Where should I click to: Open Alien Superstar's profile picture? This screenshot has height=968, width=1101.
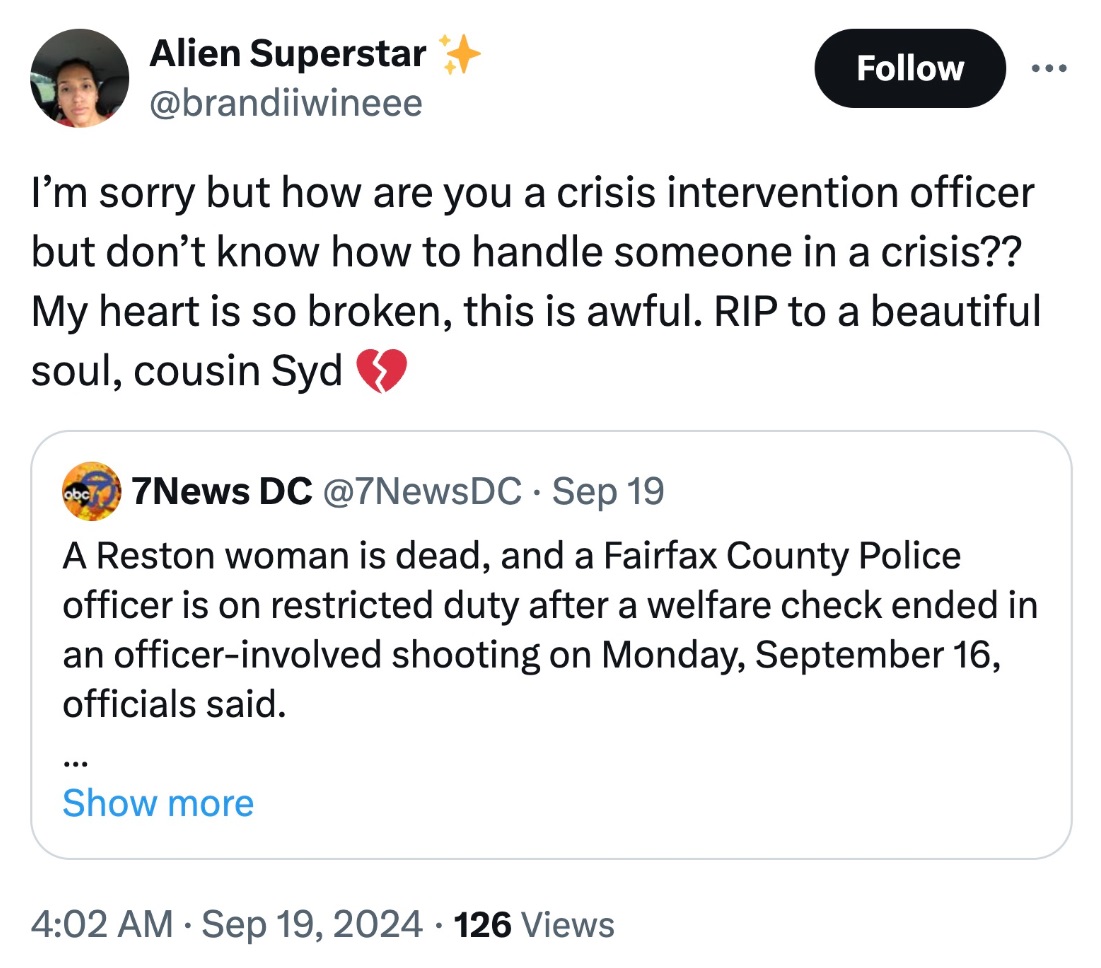tap(79, 77)
